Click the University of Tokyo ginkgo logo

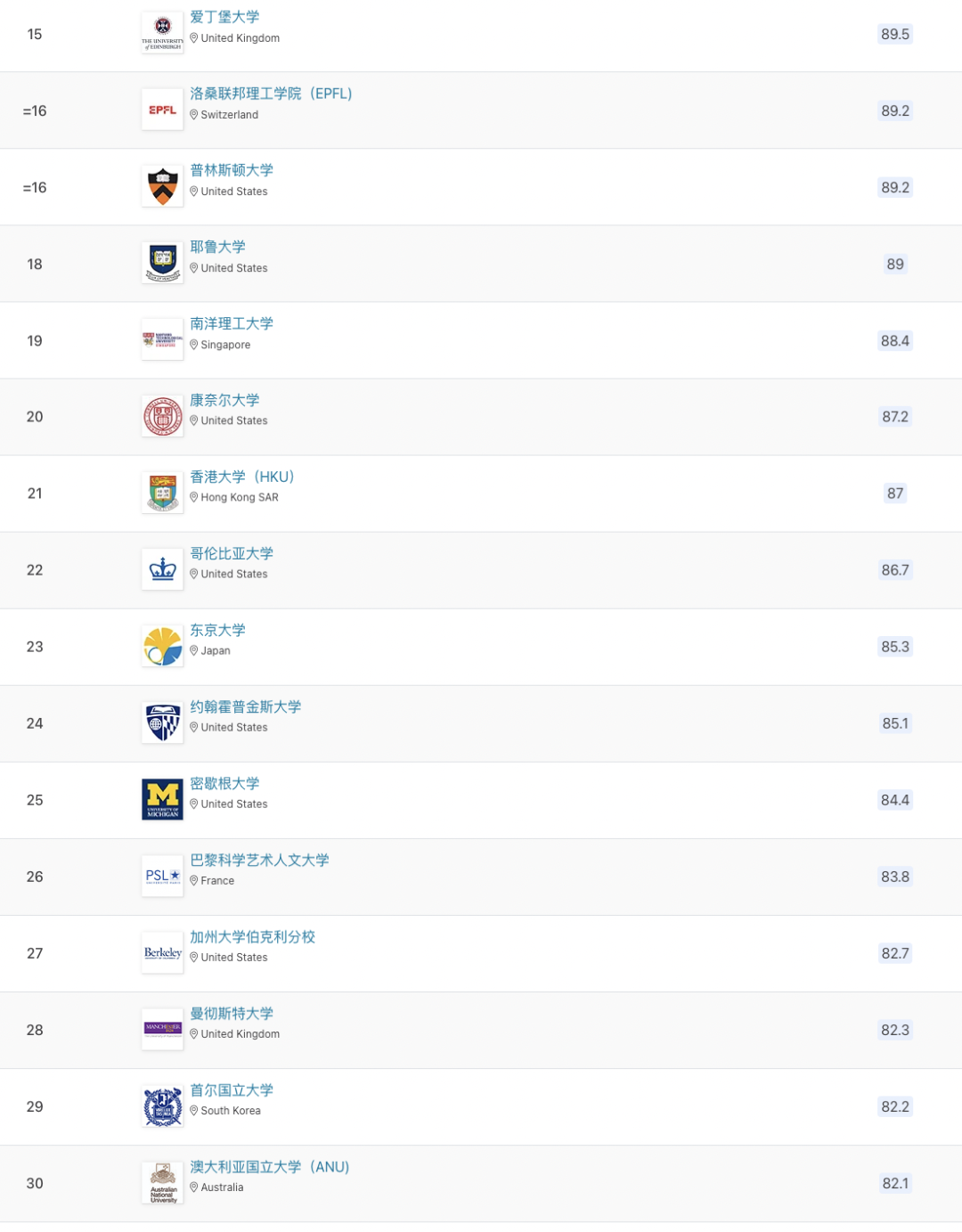pyautogui.click(x=162, y=647)
